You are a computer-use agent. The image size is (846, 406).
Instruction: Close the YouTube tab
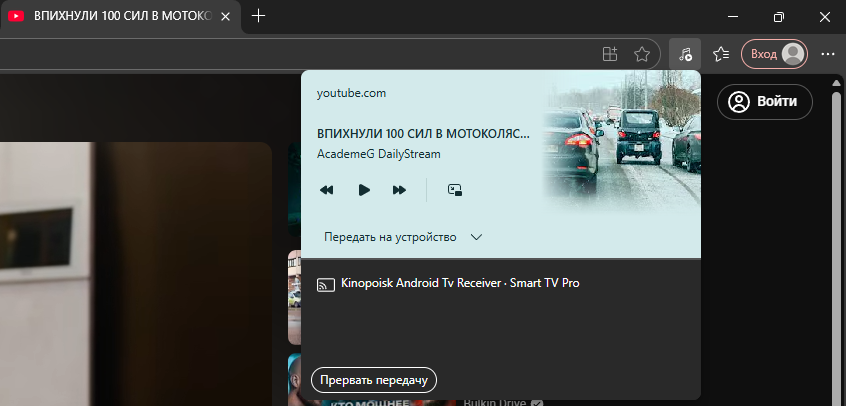click(227, 16)
